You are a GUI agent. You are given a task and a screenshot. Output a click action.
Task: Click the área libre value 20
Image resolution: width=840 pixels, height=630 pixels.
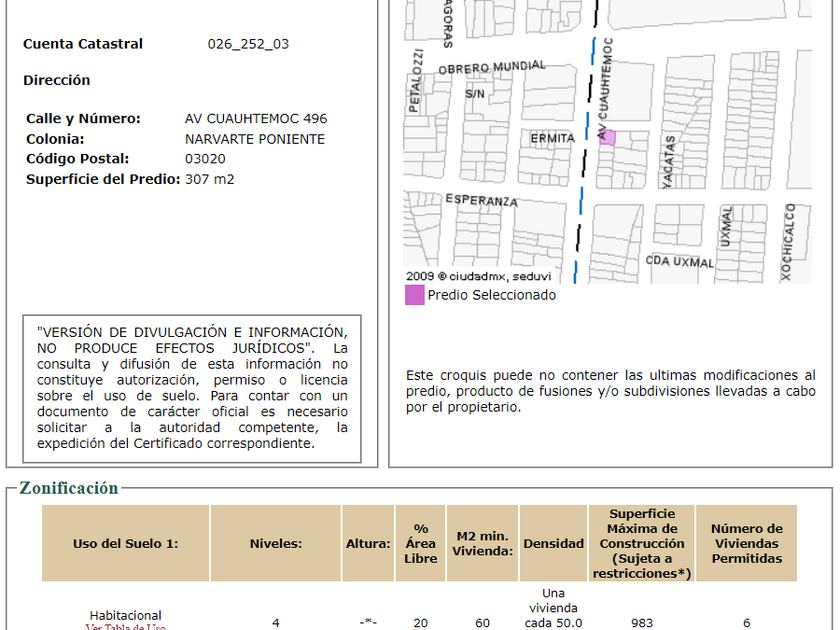click(x=421, y=623)
